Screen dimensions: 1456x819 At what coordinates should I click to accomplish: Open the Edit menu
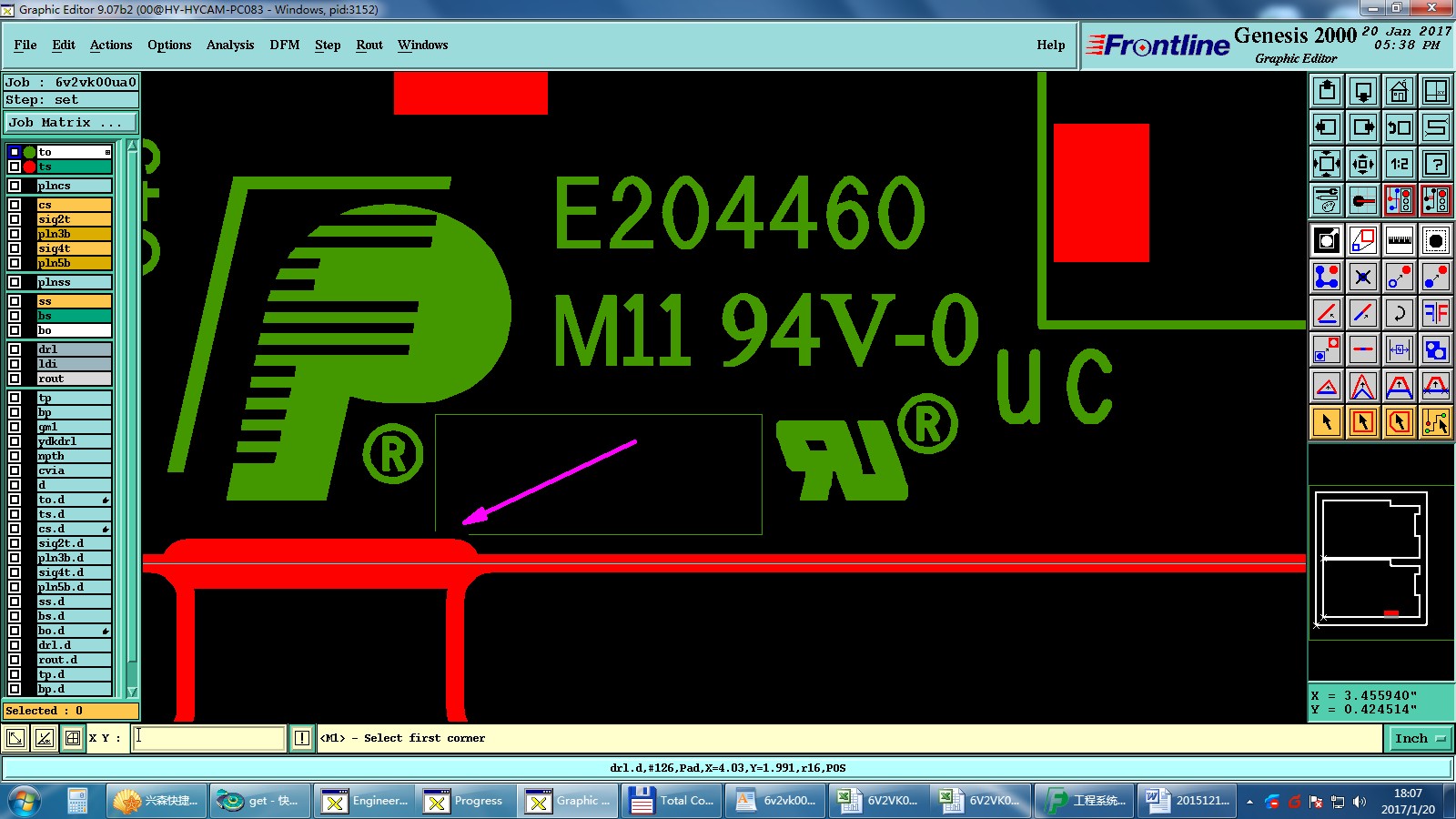point(64,45)
